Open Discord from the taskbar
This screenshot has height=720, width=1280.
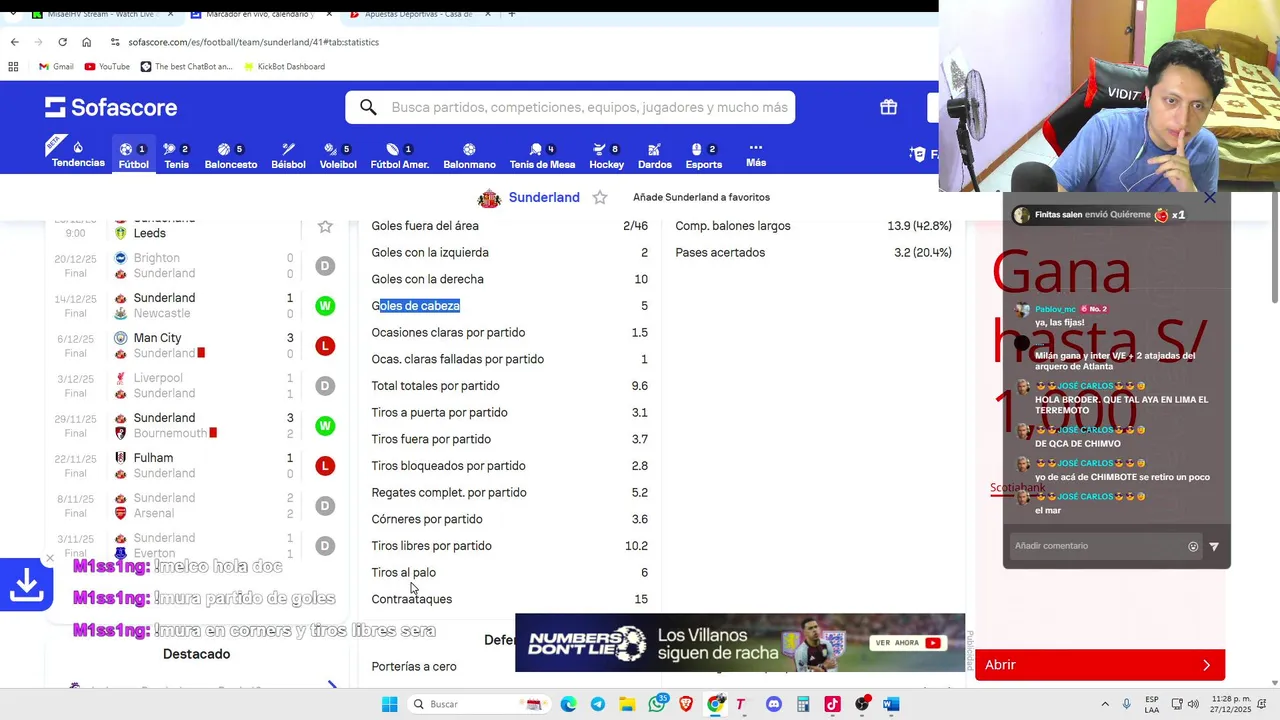773,704
